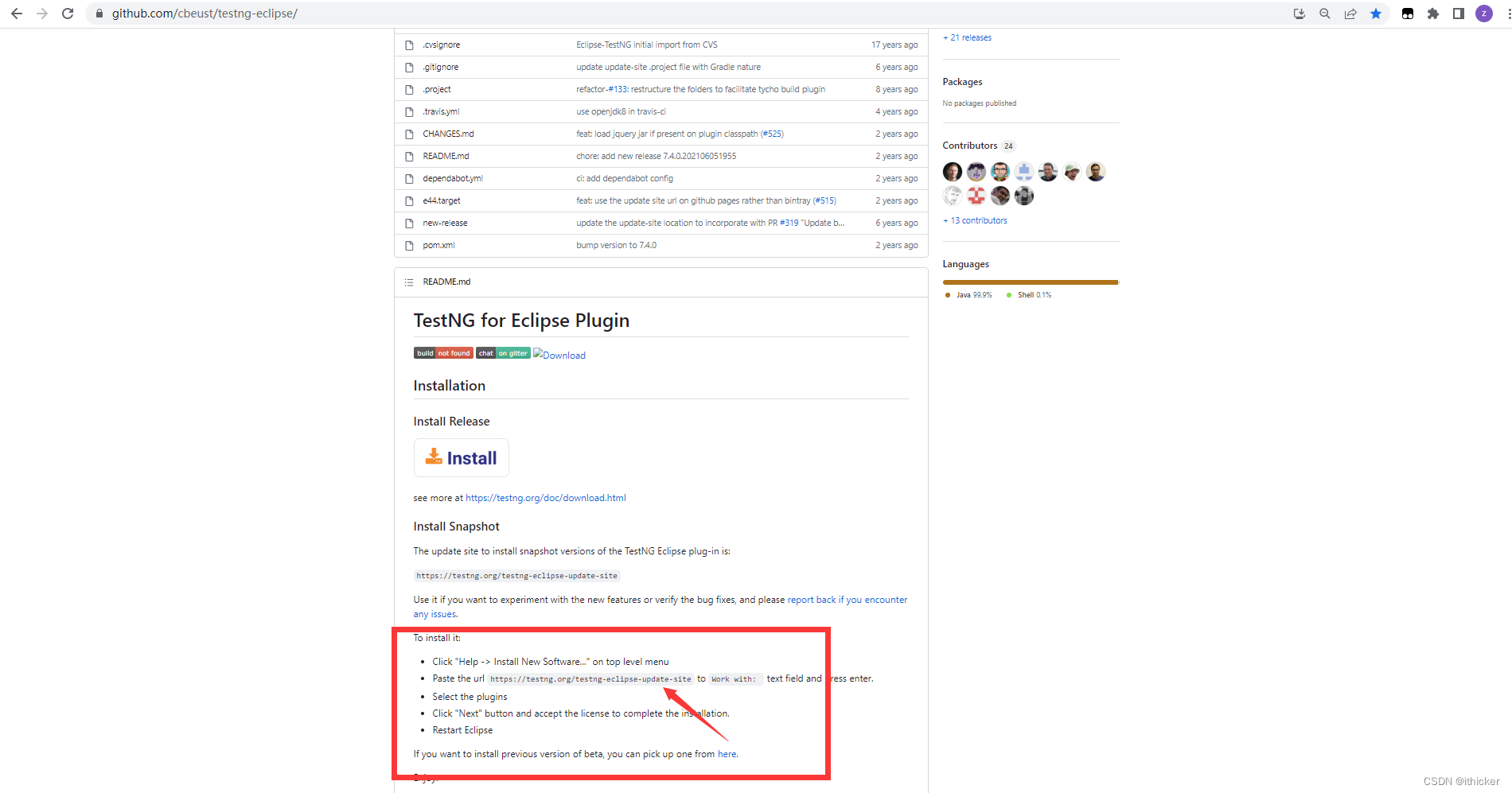Open the CHANGES.md file

448,134
